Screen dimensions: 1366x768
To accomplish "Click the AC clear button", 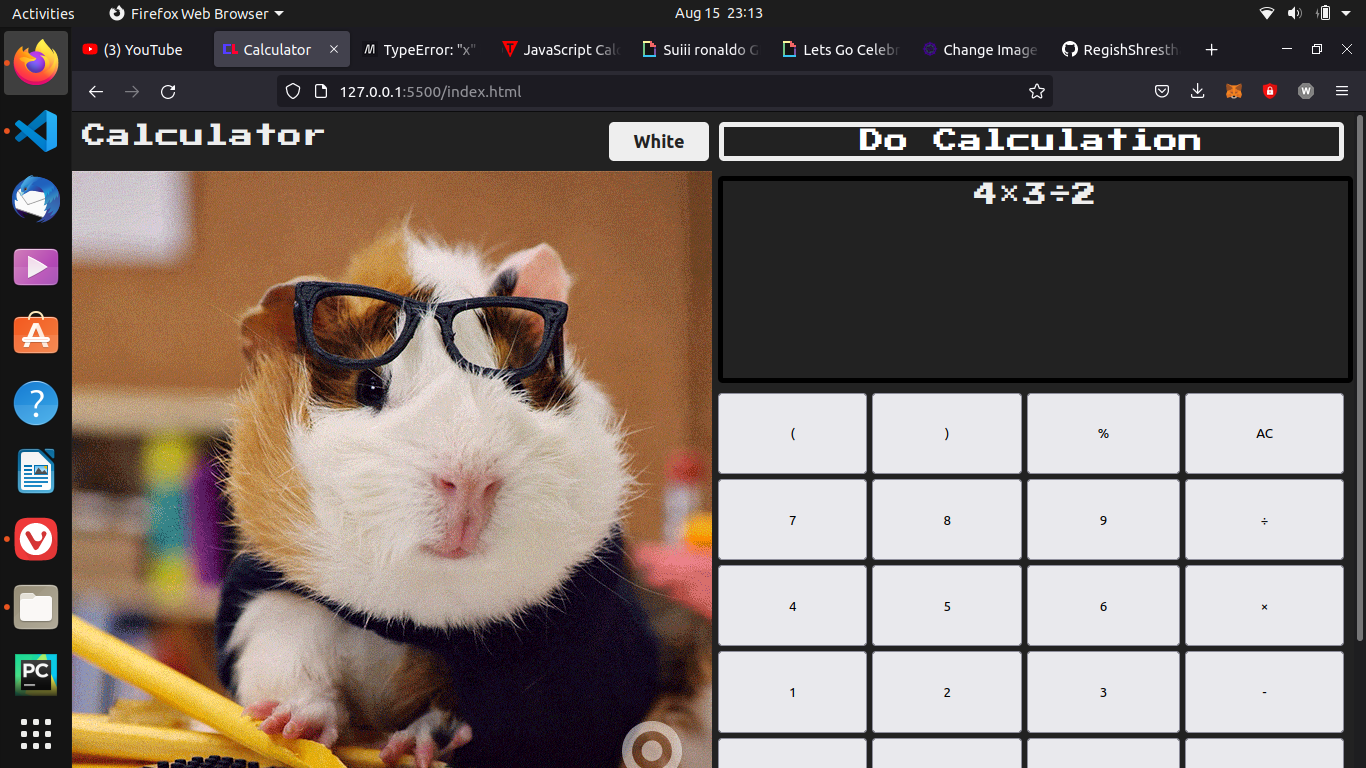I will [x=1264, y=433].
